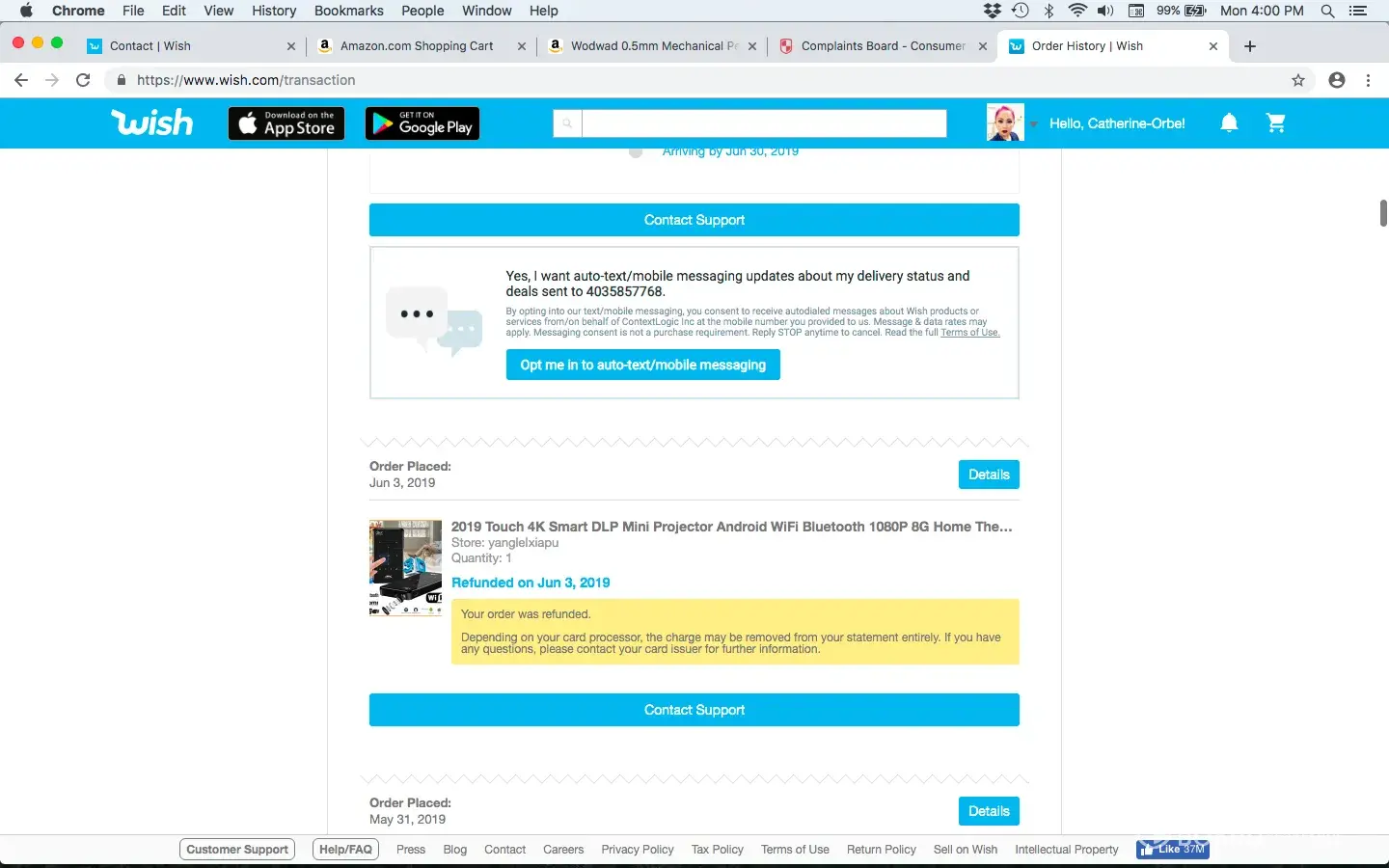
Task: Open Chrome three-dot menu
Action: click(x=1368, y=80)
